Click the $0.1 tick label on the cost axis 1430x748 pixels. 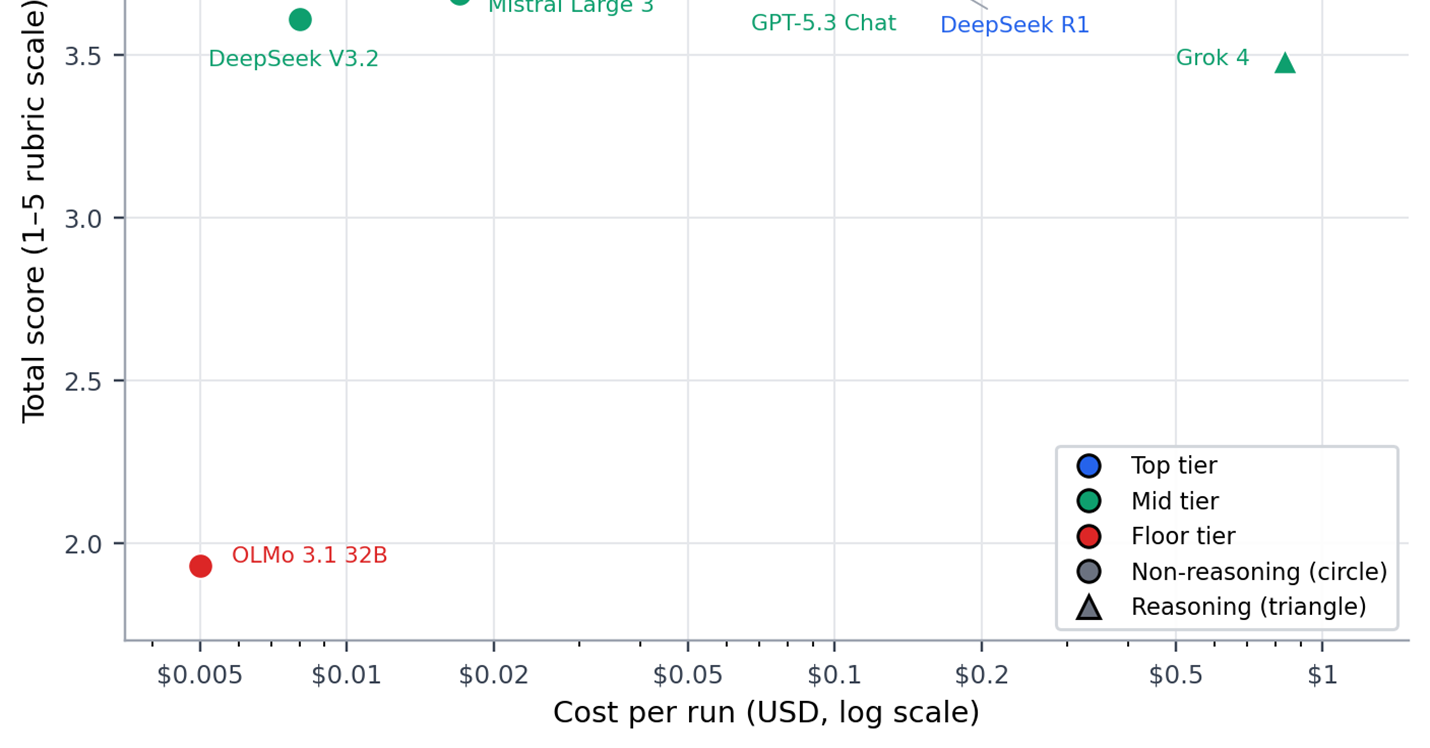[x=835, y=675]
